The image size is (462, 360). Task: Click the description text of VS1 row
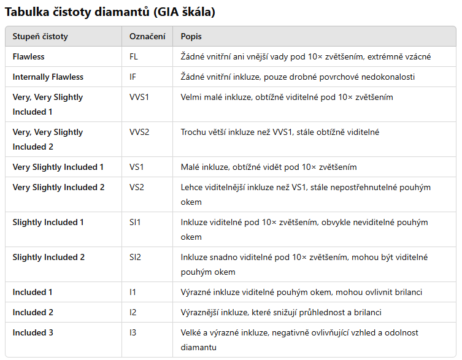coord(269,167)
